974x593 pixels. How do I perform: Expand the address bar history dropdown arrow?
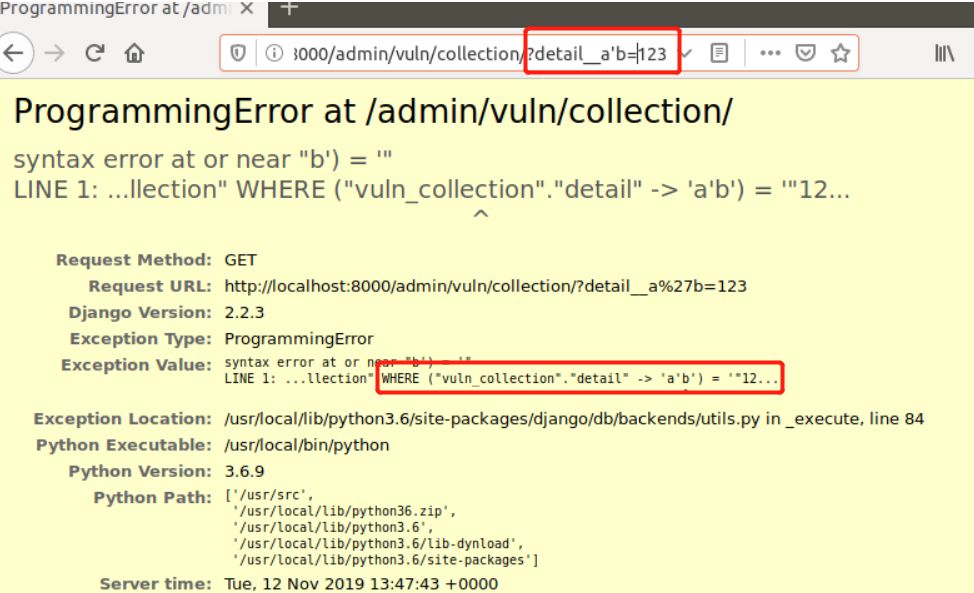tap(686, 53)
